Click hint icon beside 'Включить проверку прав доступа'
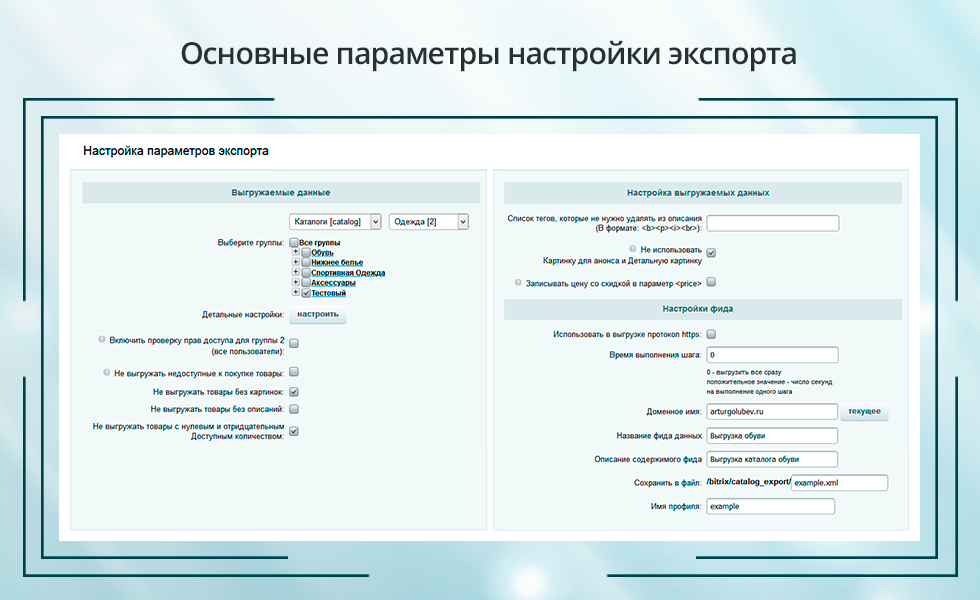980x600 pixels. tap(102, 340)
